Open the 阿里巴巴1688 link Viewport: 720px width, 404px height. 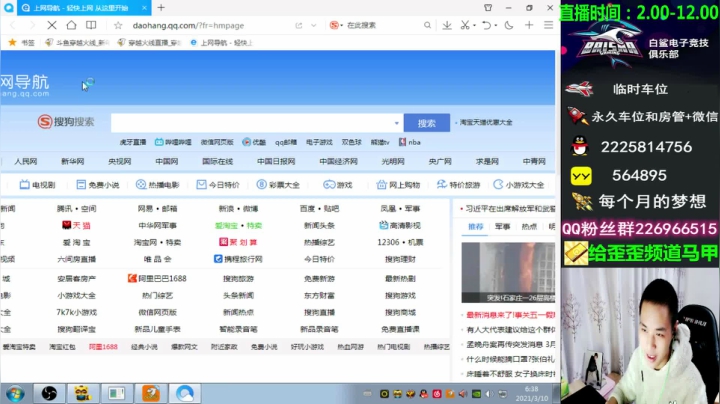(x=157, y=278)
